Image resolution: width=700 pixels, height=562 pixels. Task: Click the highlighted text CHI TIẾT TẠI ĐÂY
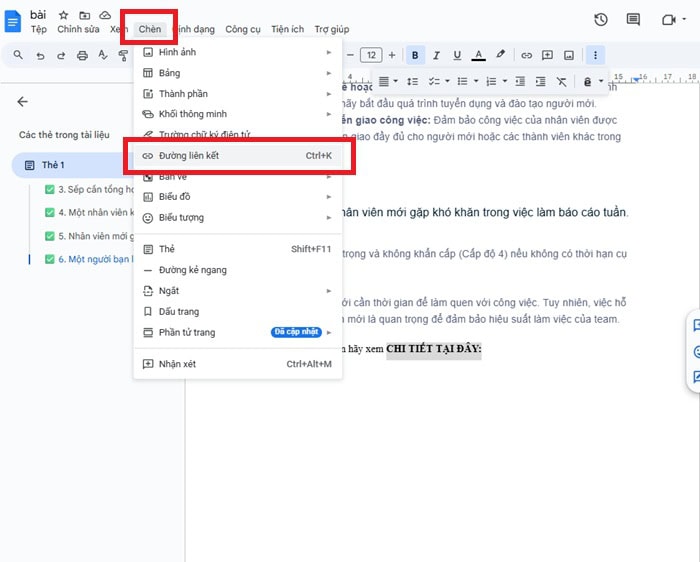point(433,349)
